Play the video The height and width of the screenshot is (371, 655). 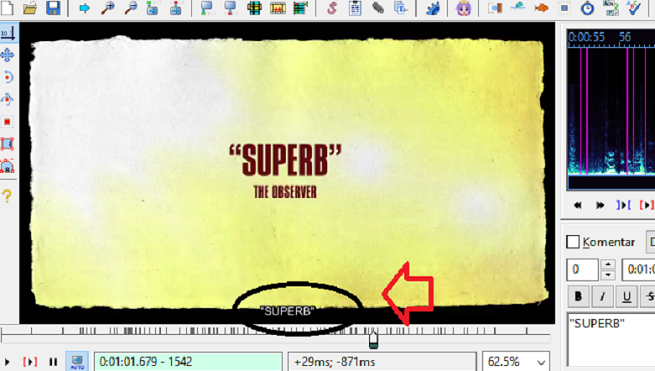pos(7,361)
